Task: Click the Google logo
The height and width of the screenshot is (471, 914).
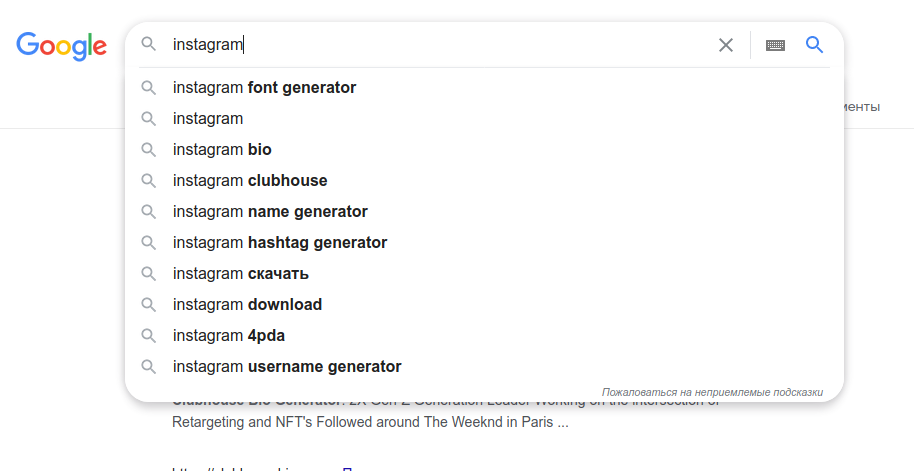Action: pos(61,45)
